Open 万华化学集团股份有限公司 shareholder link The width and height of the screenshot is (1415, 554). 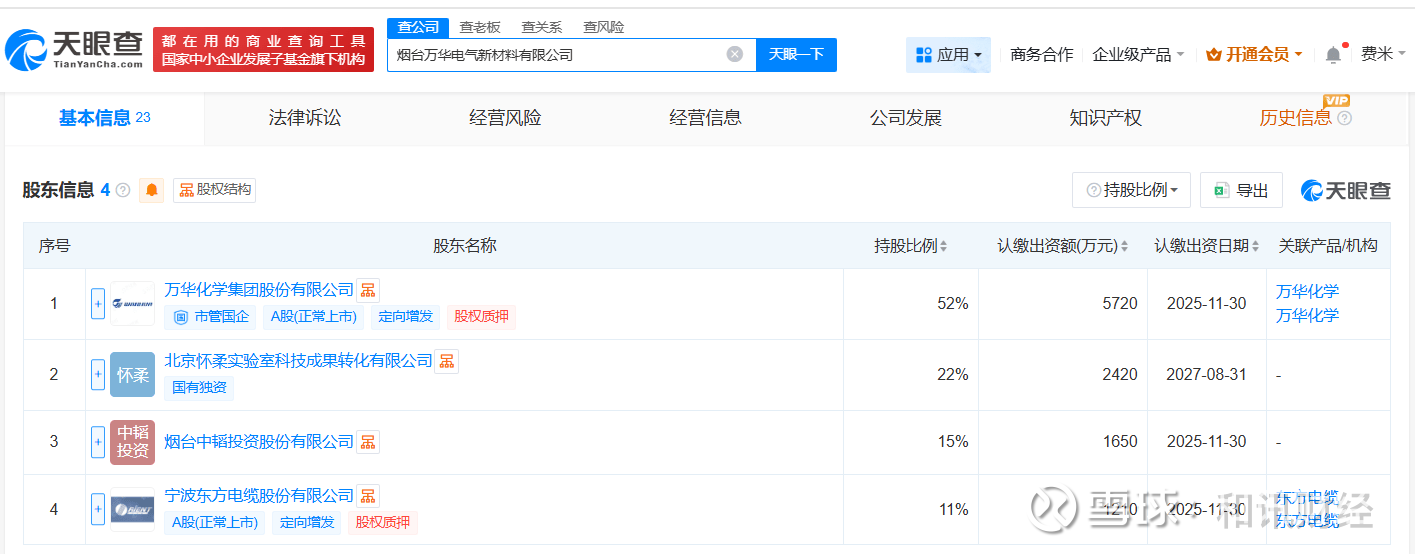pyautogui.click(x=259, y=290)
